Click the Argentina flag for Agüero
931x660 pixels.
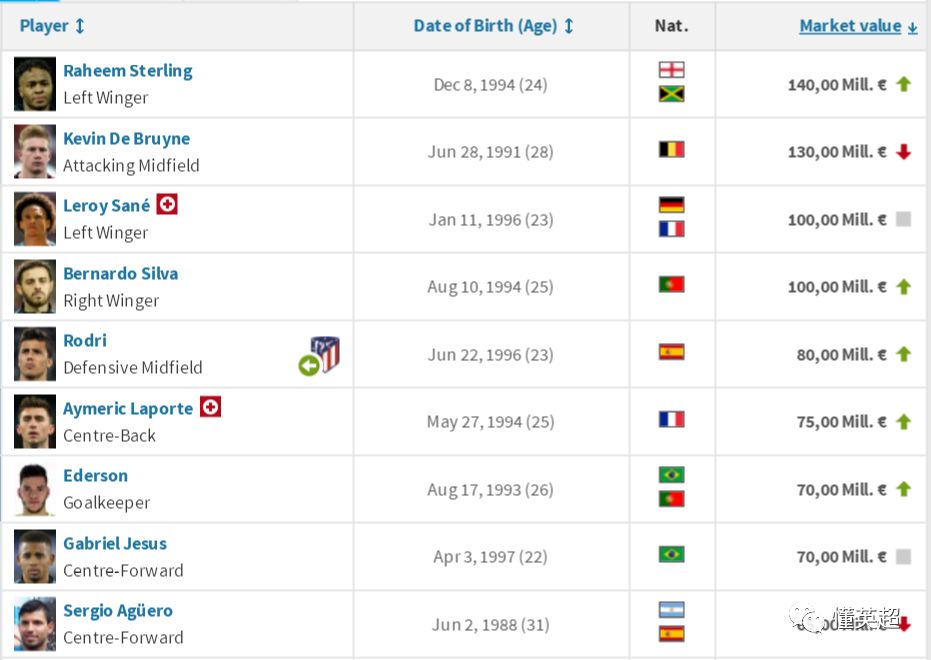(x=672, y=610)
